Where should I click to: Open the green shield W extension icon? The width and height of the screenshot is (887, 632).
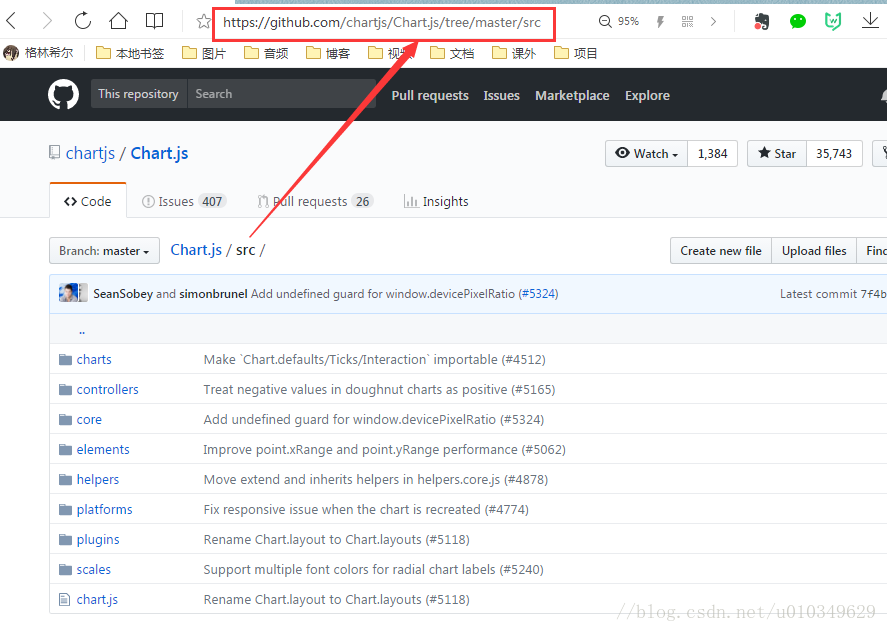(x=833, y=22)
